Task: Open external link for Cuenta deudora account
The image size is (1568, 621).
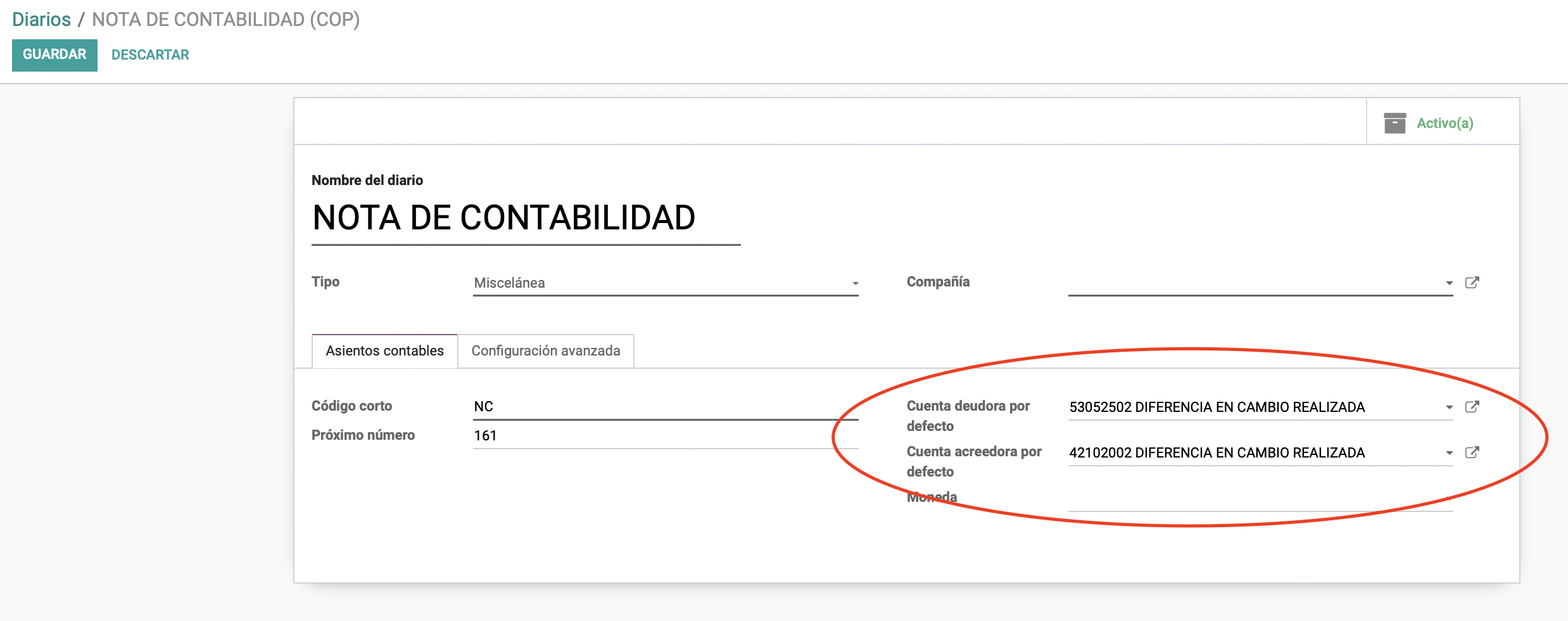Action: pyautogui.click(x=1472, y=407)
